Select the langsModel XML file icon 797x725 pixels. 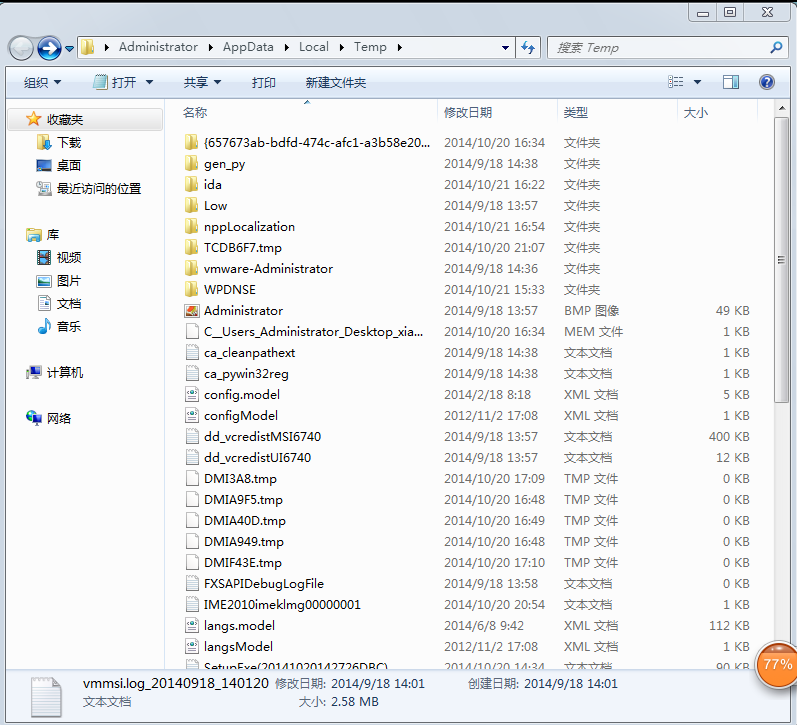pos(192,646)
